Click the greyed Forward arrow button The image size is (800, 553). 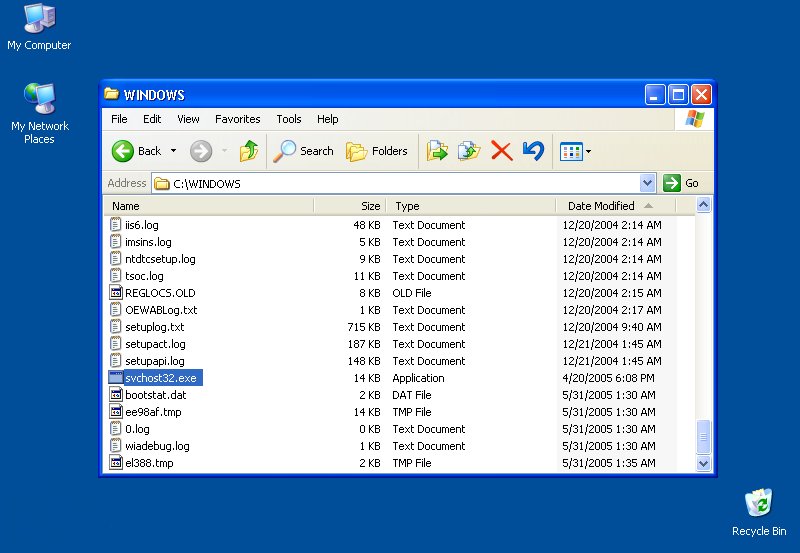[x=201, y=151]
